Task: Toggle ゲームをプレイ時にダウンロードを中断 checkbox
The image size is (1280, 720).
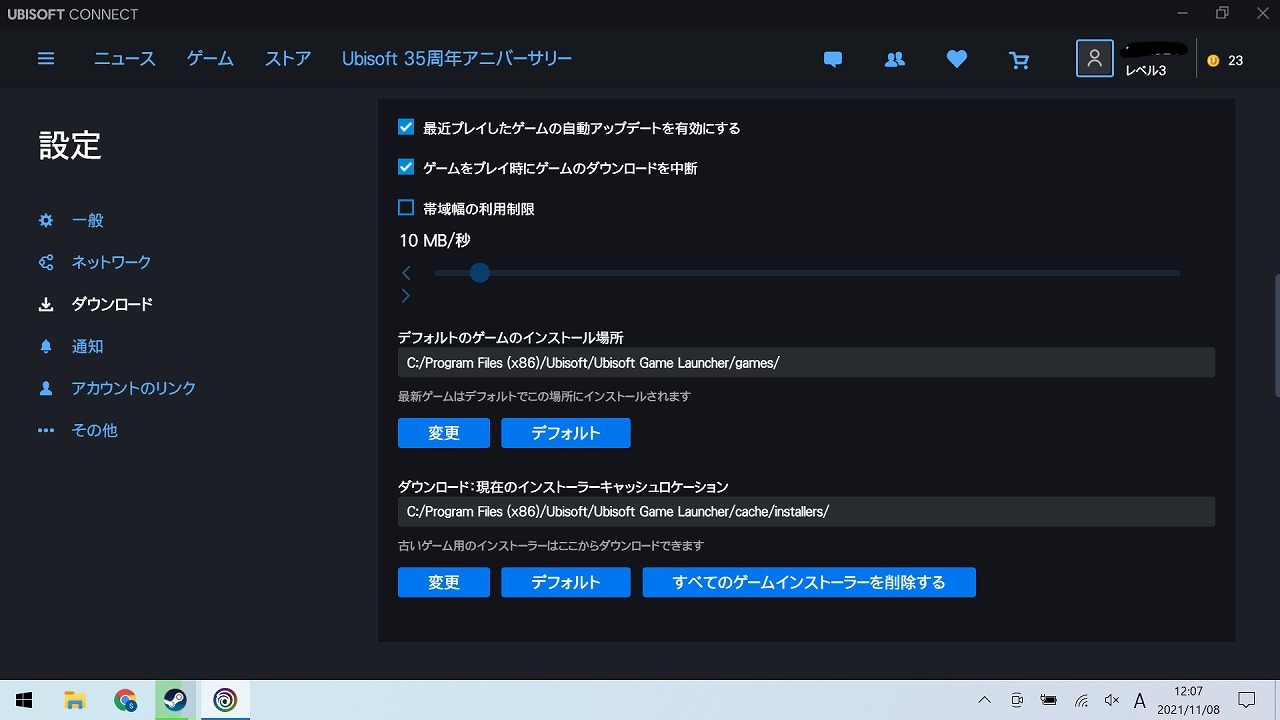Action: pyautogui.click(x=406, y=167)
